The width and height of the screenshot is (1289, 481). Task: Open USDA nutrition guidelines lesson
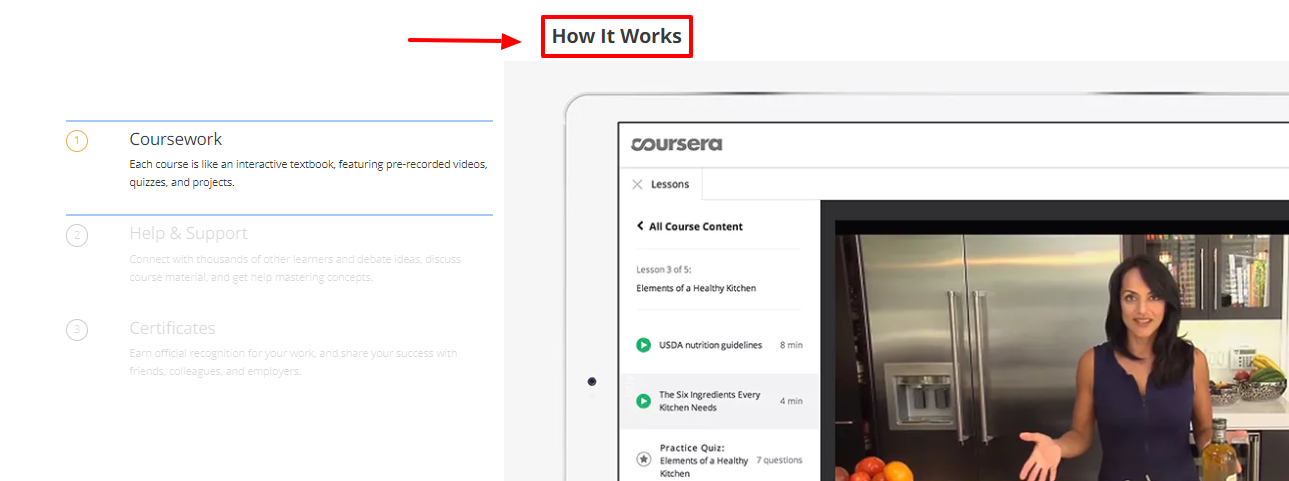710,345
